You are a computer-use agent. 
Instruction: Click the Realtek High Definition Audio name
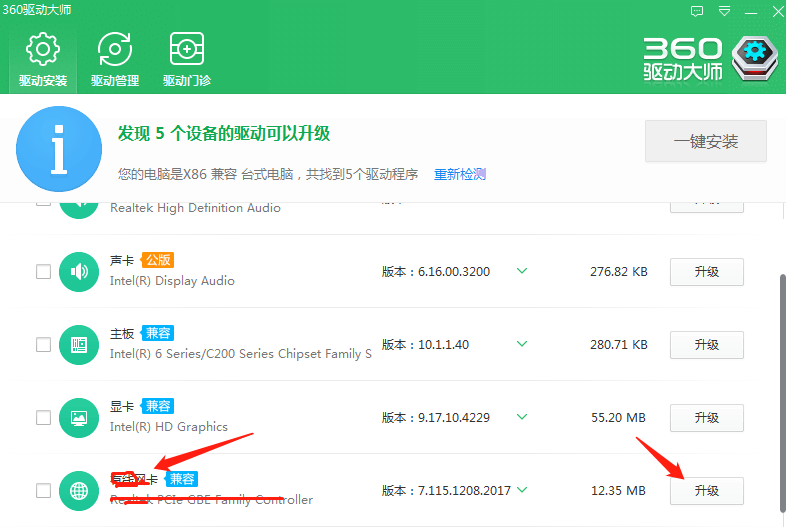pos(195,208)
